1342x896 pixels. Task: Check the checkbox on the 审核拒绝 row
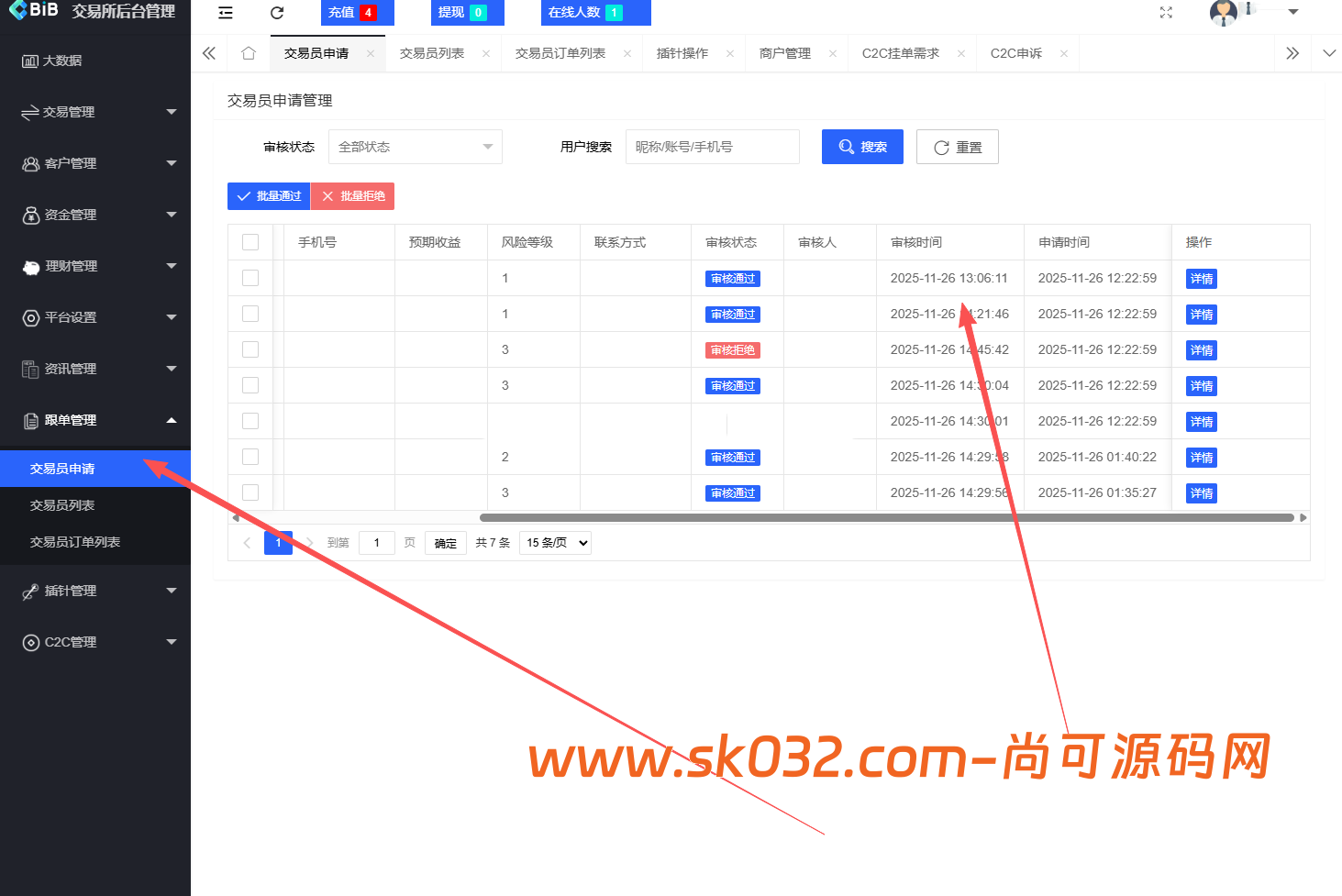click(250, 349)
